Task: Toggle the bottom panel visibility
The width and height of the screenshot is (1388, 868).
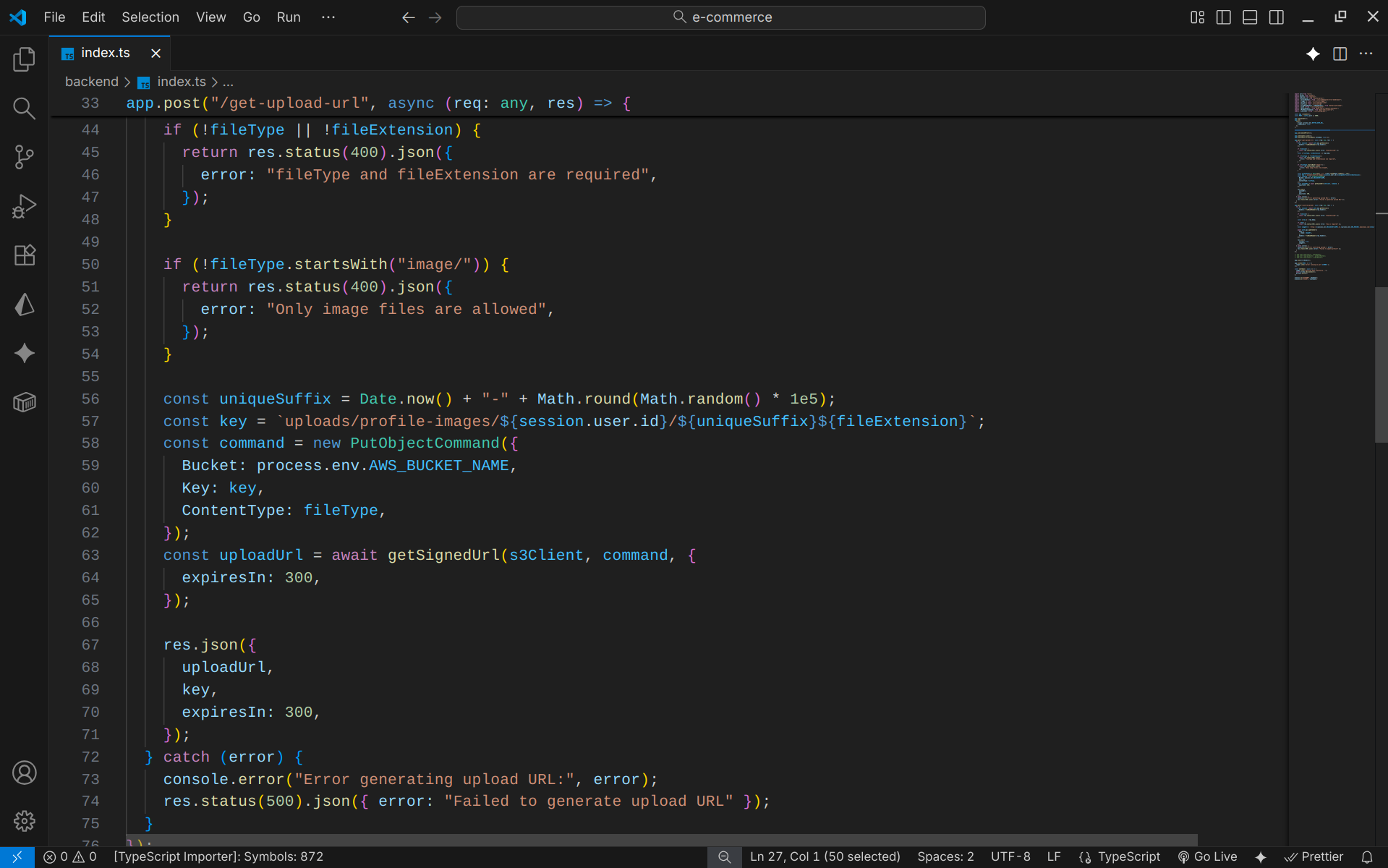Action: pos(1250,17)
